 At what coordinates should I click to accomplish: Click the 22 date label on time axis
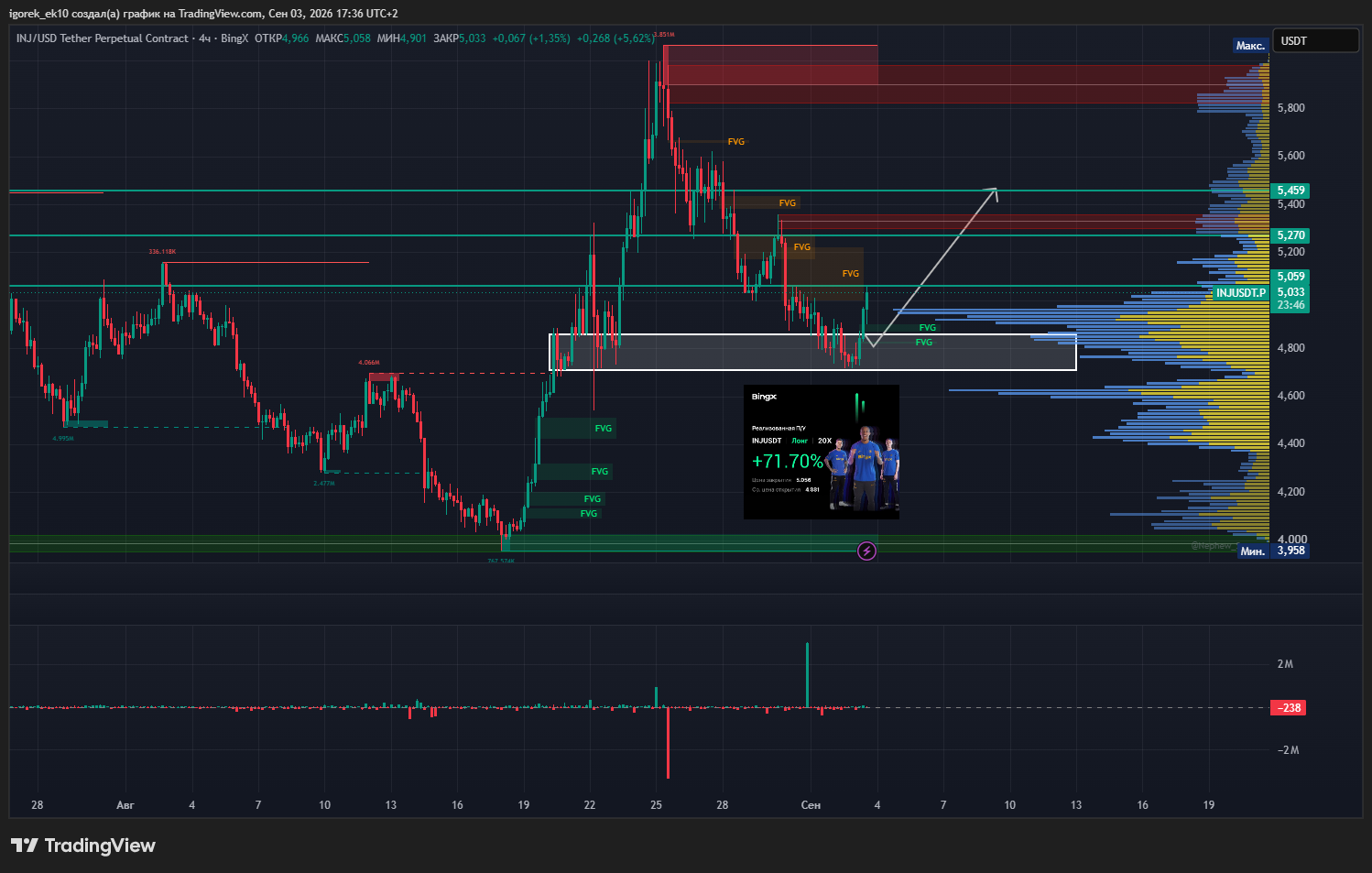(x=590, y=805)
